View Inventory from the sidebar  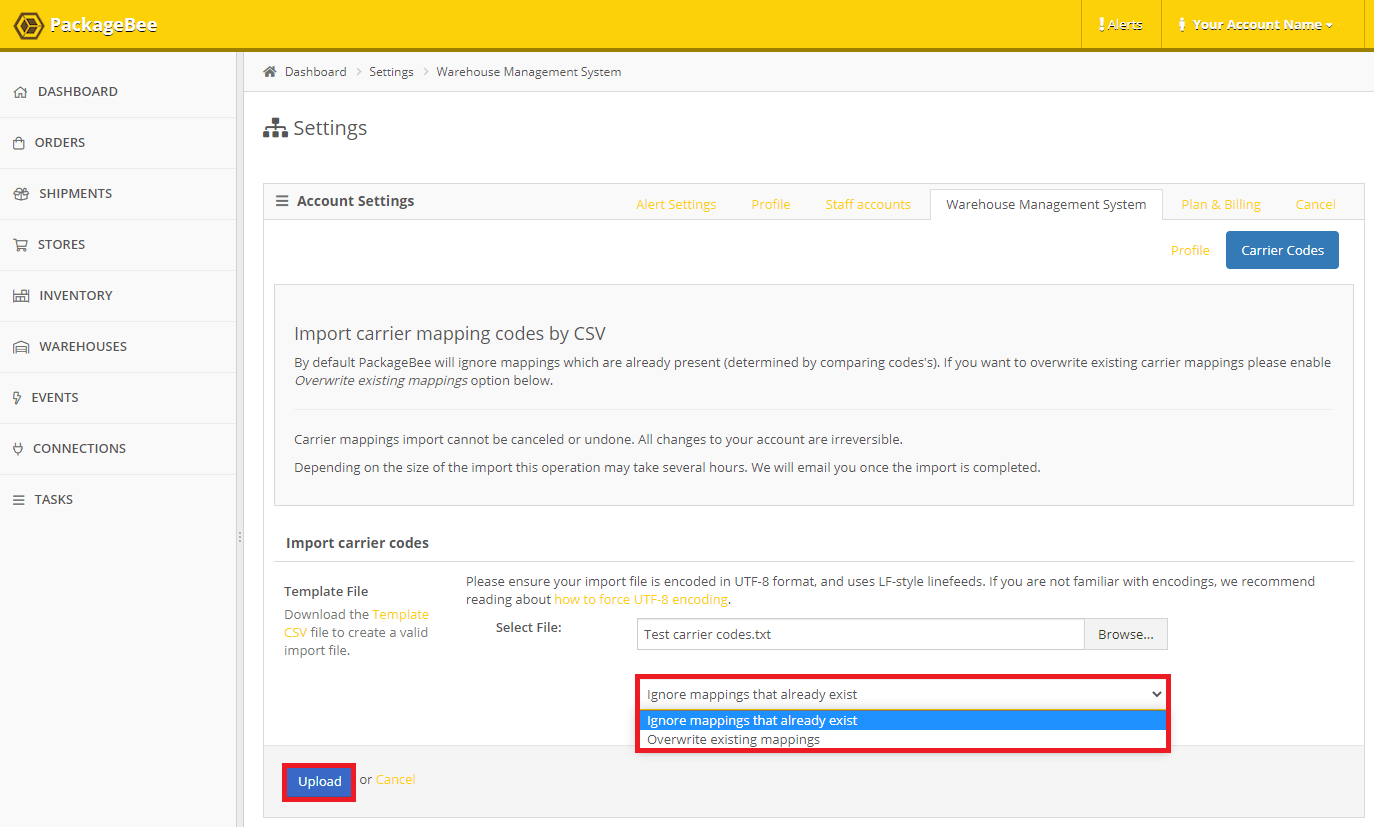pyautogui.click(x=76, y=295)
